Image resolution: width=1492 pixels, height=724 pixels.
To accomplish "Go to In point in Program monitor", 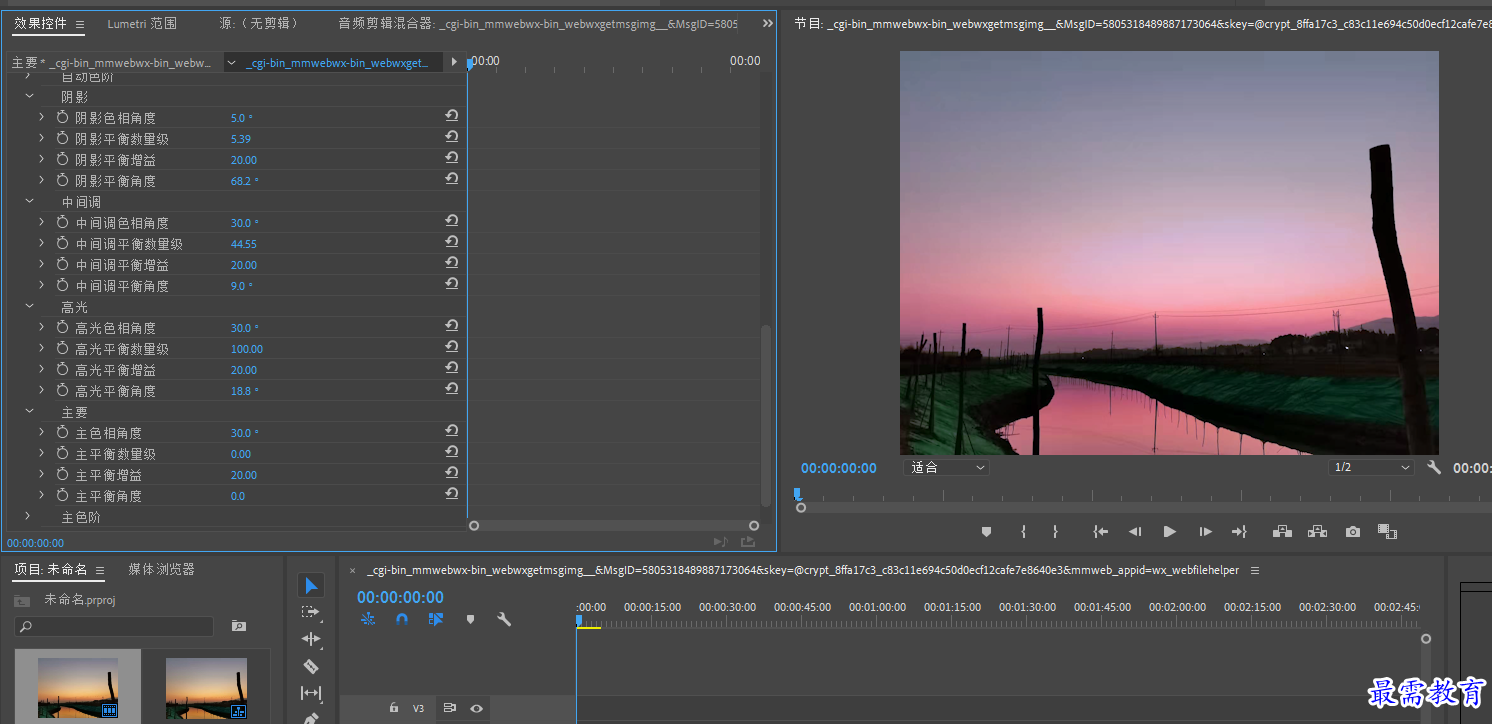I will (1101, 532).
